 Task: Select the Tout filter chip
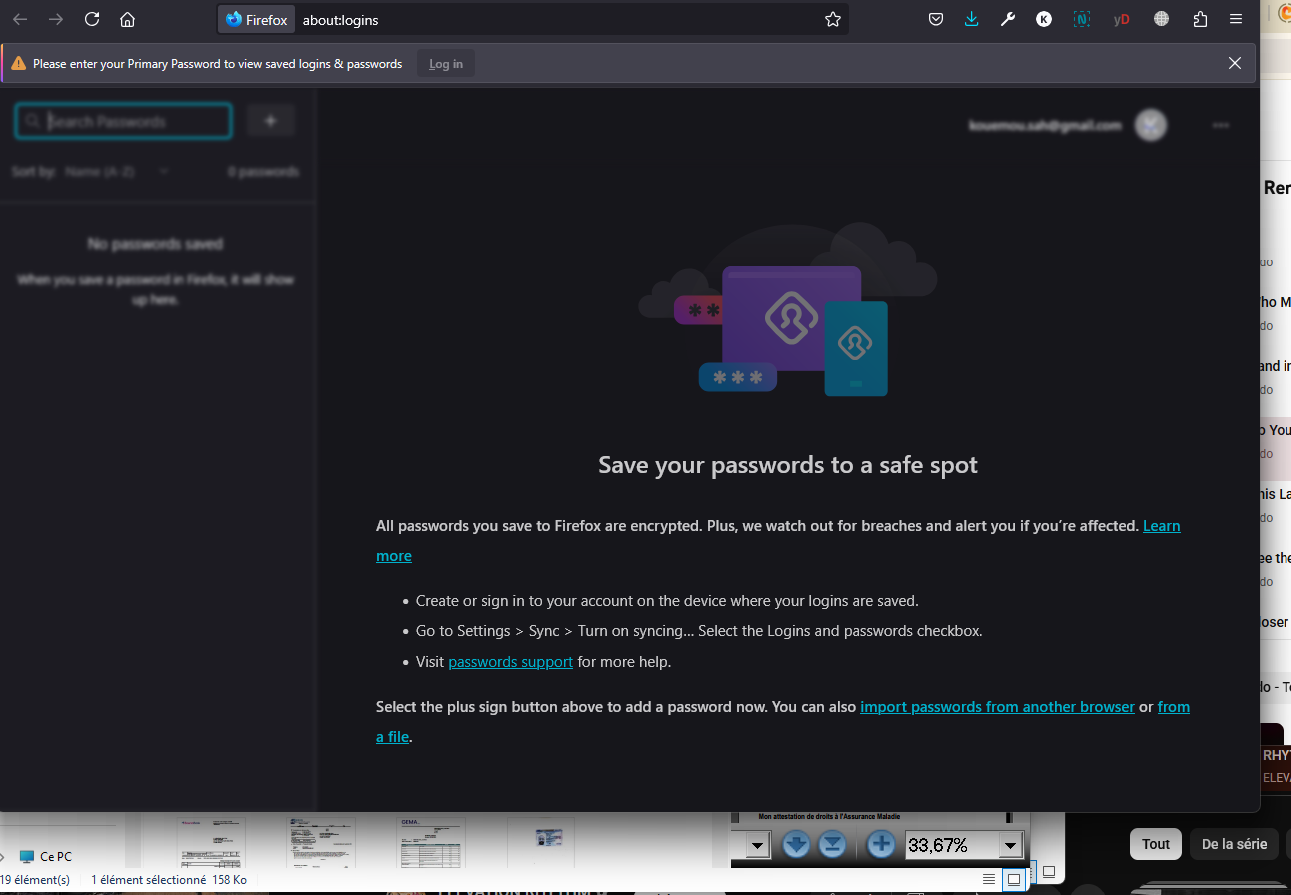click(x=1156, y=844)
